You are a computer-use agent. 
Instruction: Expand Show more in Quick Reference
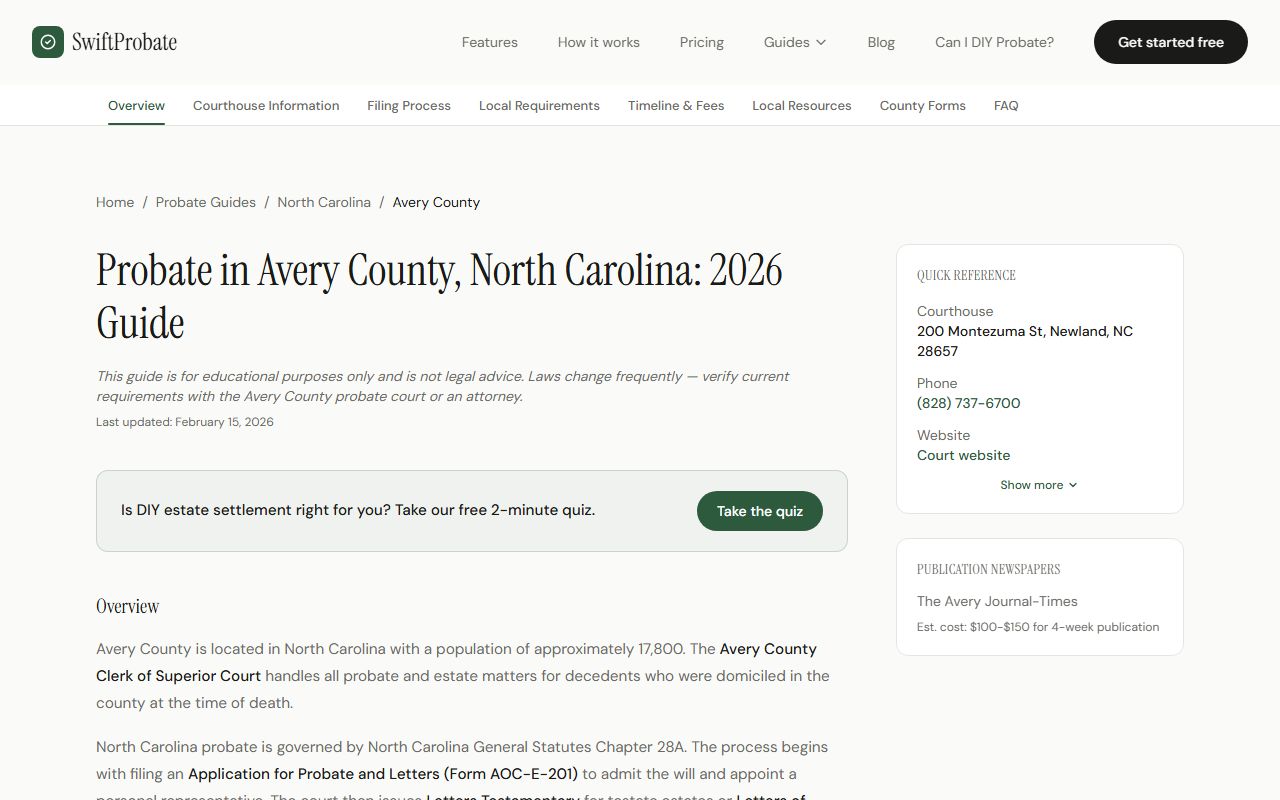click(1038, 485)
